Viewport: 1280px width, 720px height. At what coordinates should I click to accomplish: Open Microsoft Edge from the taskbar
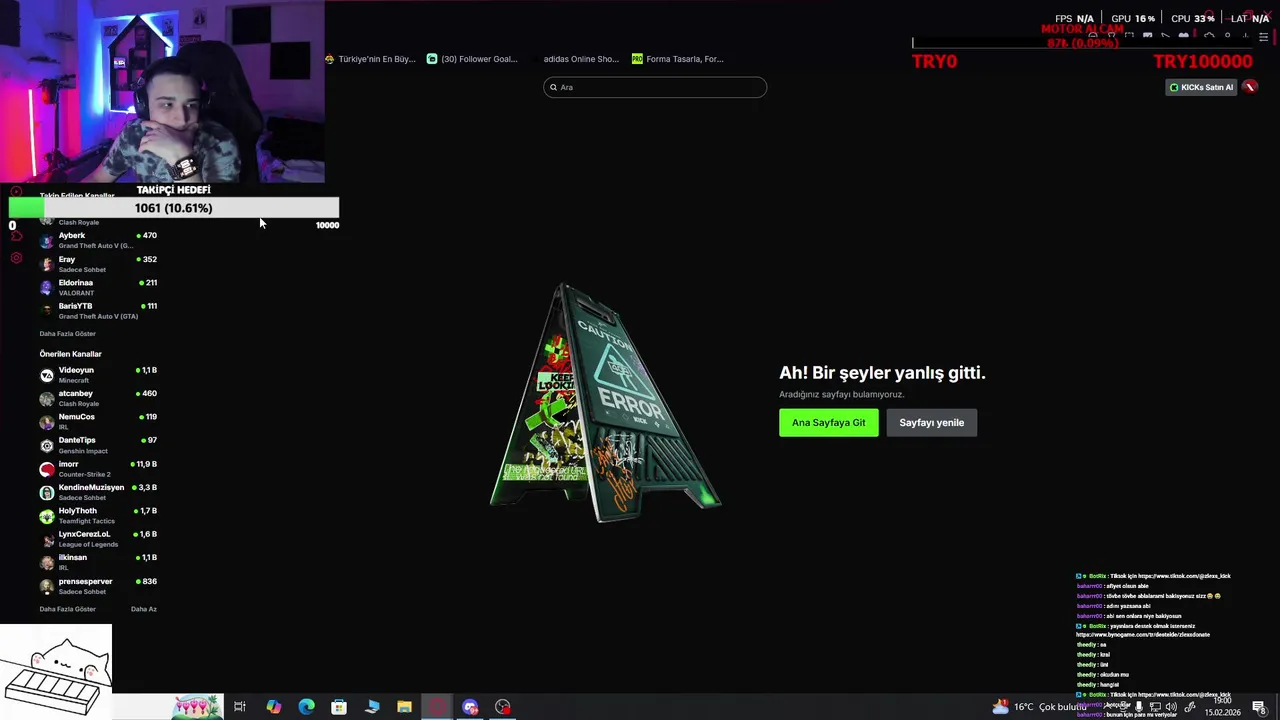306,707
